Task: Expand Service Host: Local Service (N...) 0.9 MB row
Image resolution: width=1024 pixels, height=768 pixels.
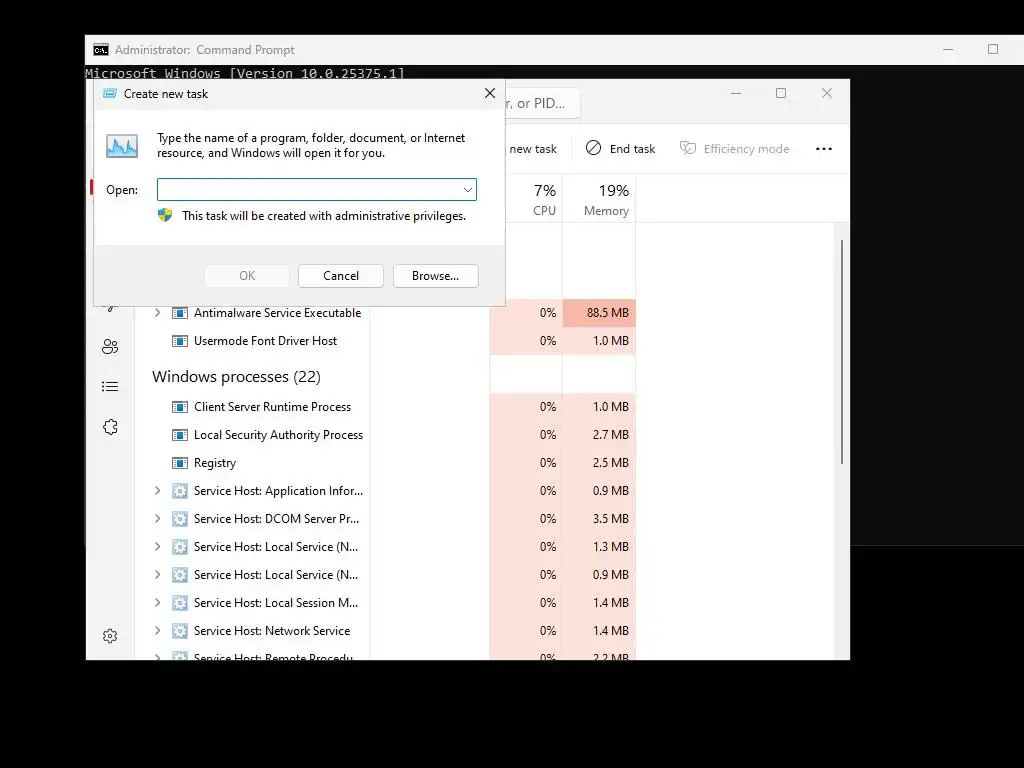Action: coord(157,575)
